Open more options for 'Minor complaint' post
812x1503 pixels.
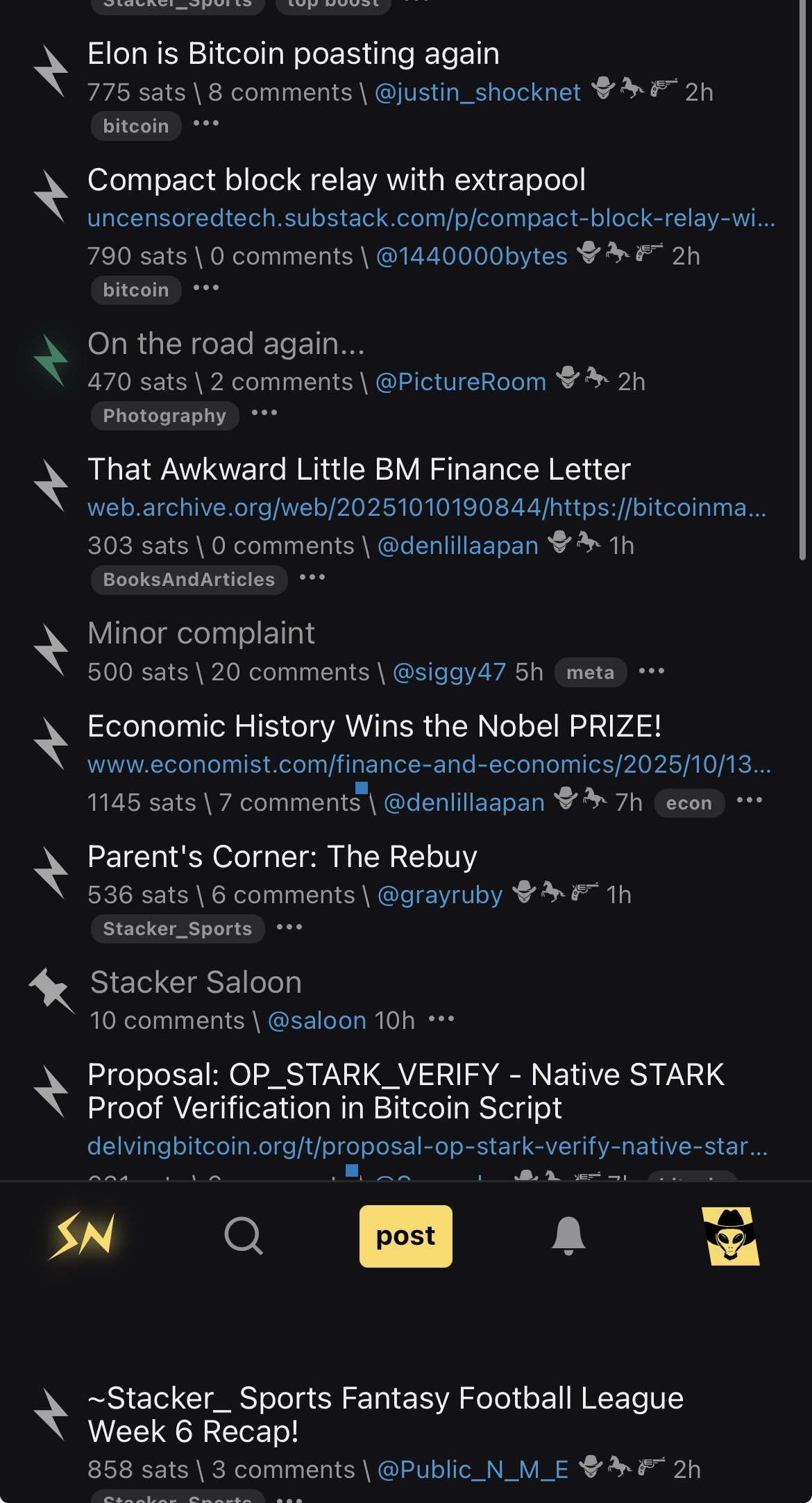tap(652, 671)
